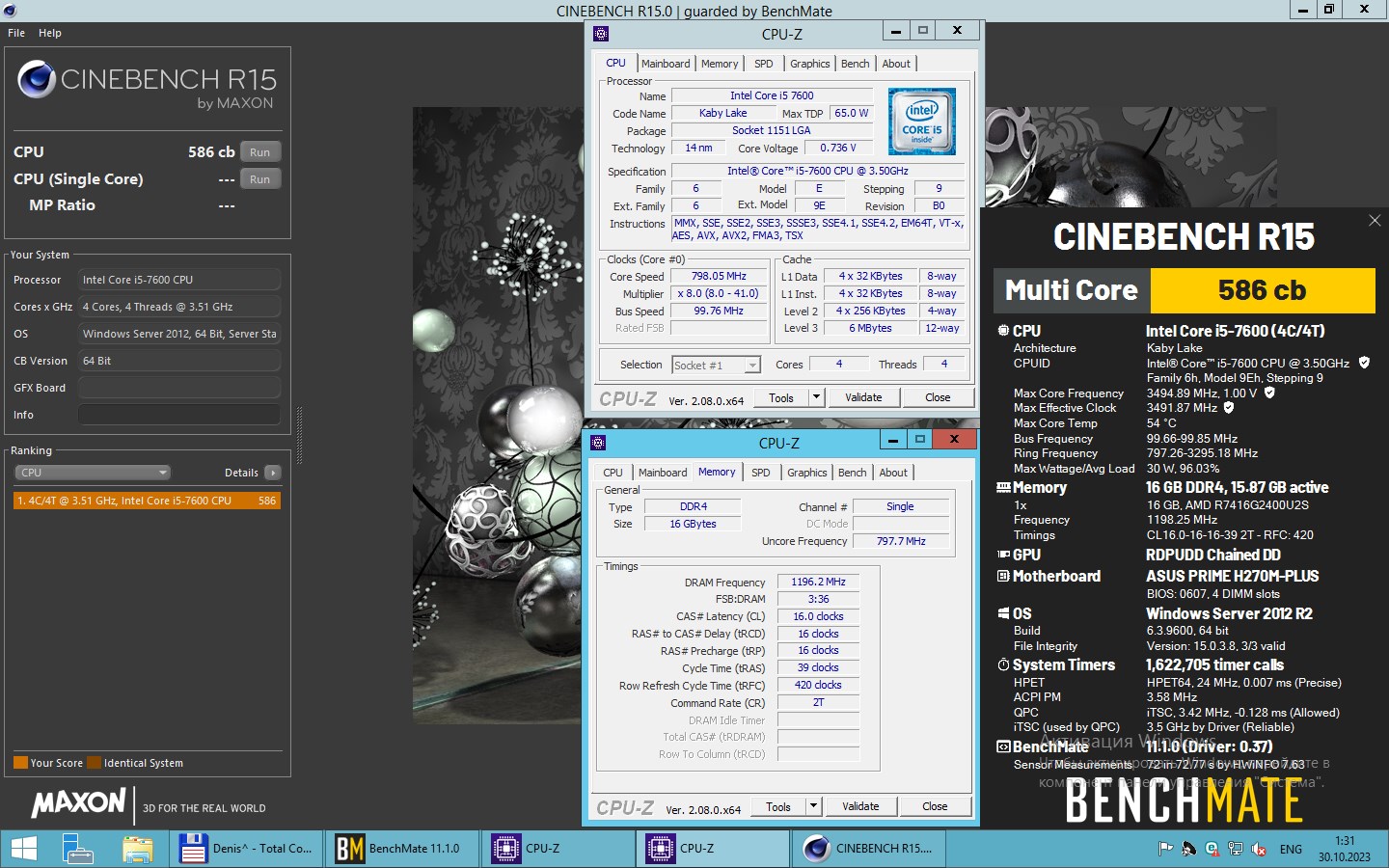Switch to Mainboard tab in upper CPU-Z
Viewport: 1389px width, 868px height.
(x=666, y=64)
